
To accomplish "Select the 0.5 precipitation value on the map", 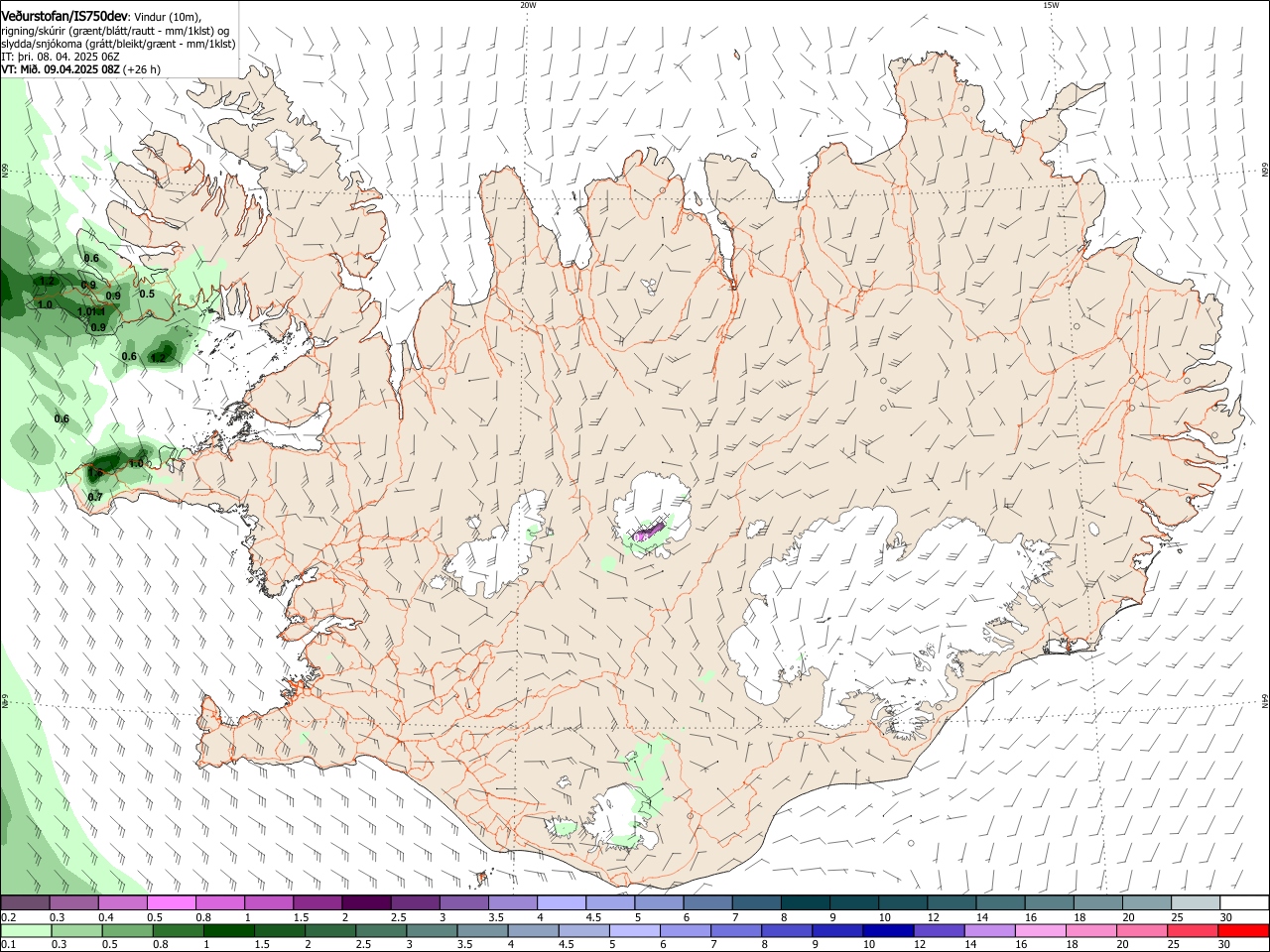I will coord(147,294).
